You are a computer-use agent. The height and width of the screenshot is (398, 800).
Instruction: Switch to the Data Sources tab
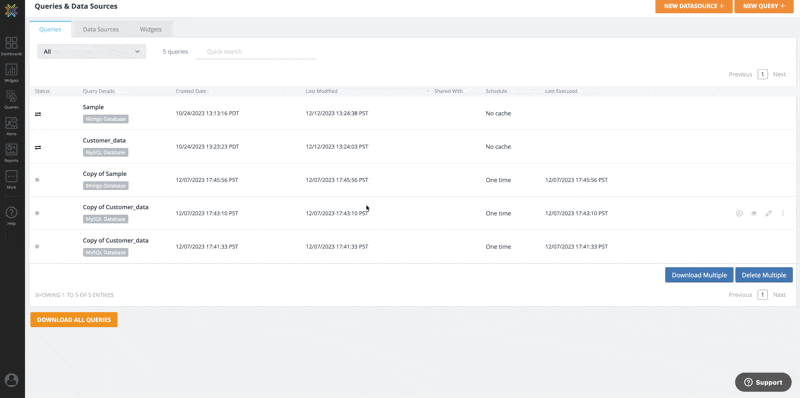pos(101,30)
